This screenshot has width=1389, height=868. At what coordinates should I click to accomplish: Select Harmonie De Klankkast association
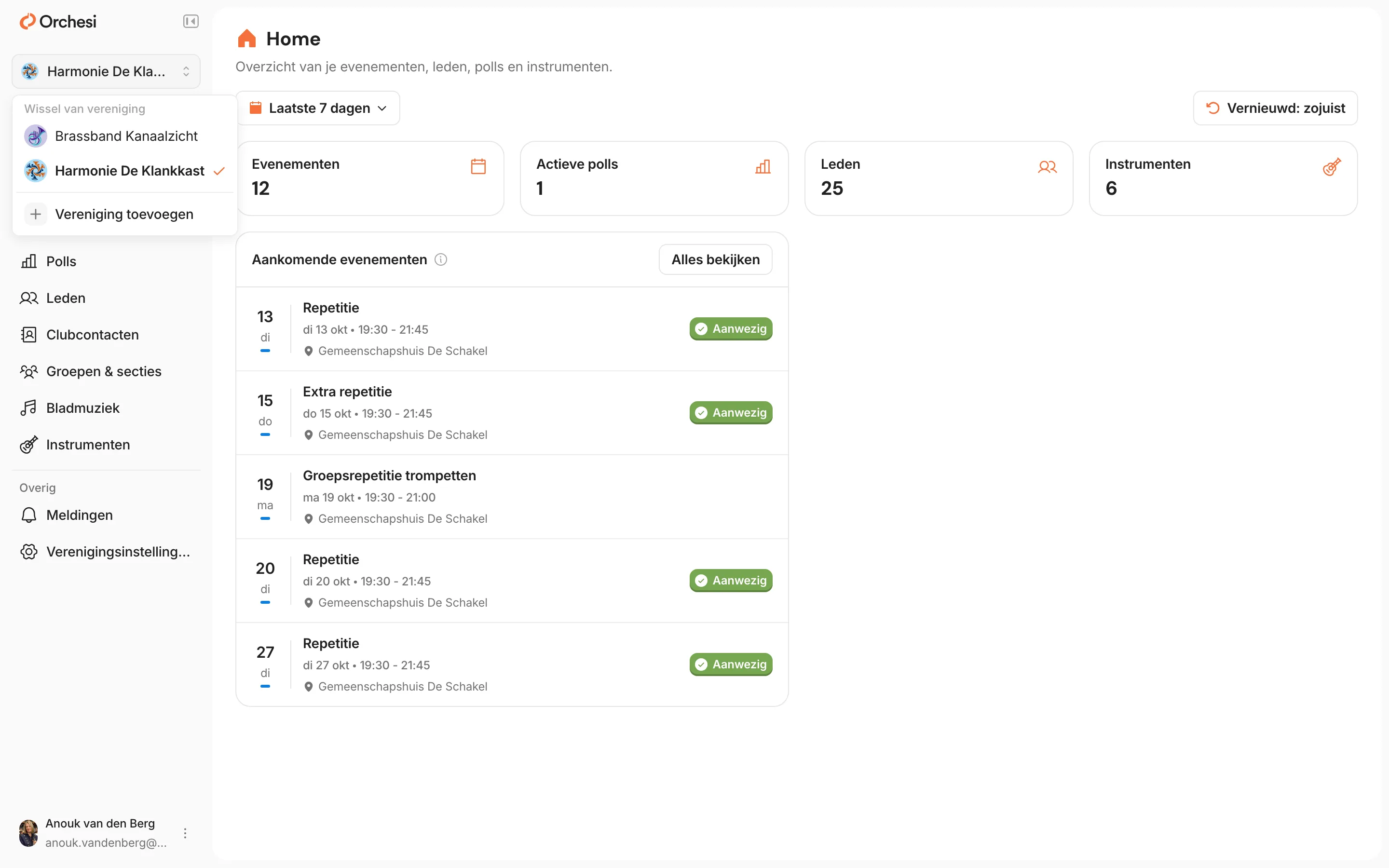(x=124, y=171)
